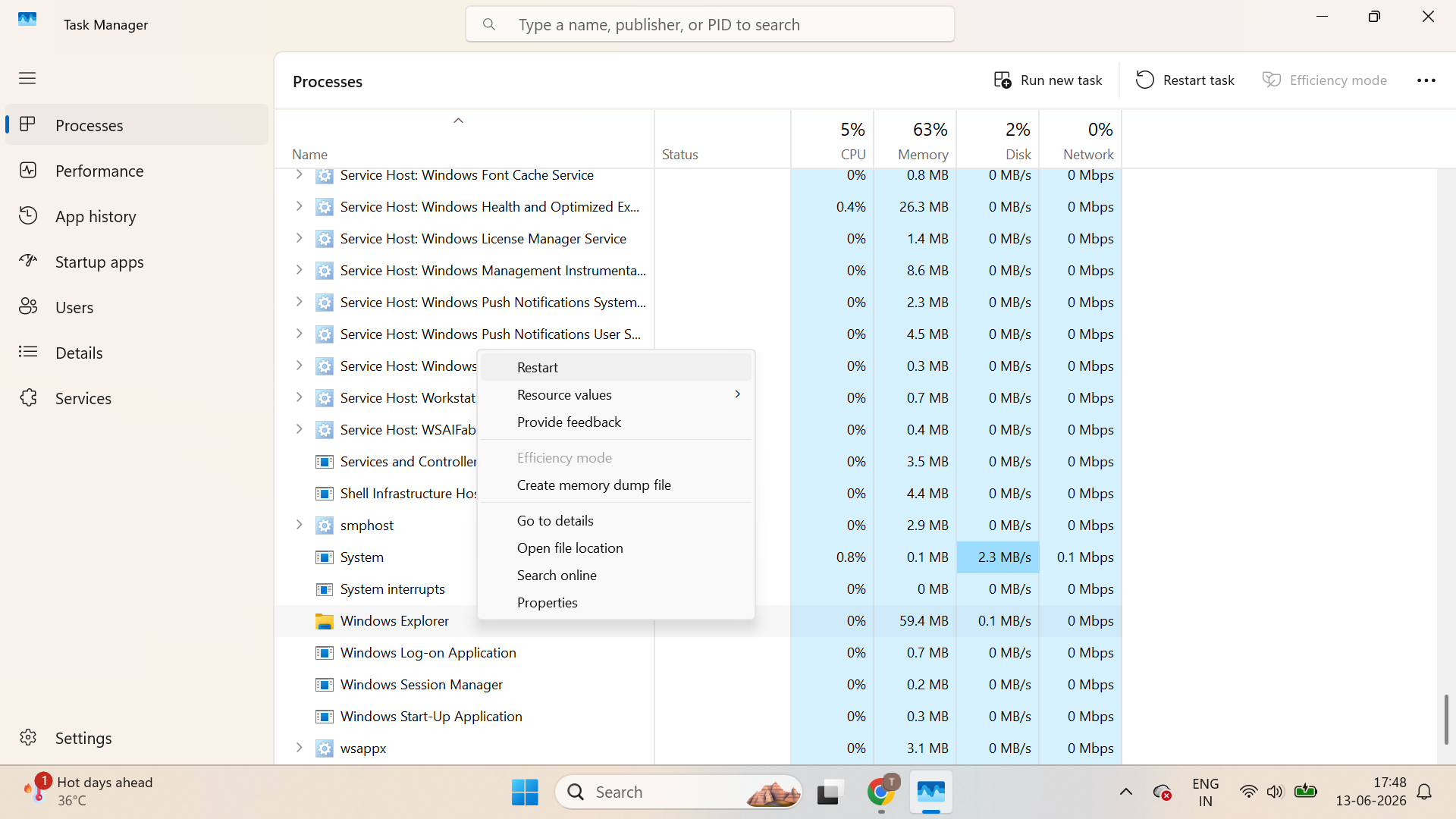Open the Processes page in sidebar

(137, 125)
